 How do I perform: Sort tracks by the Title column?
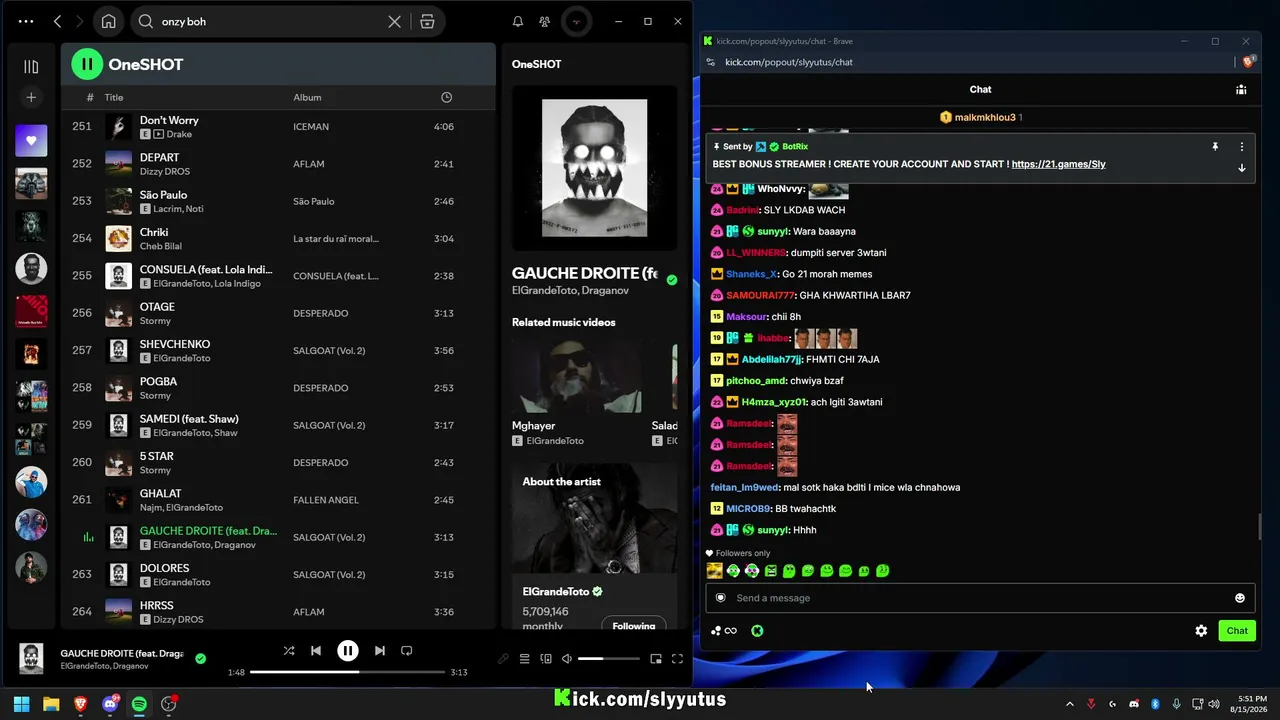[114, 97]
